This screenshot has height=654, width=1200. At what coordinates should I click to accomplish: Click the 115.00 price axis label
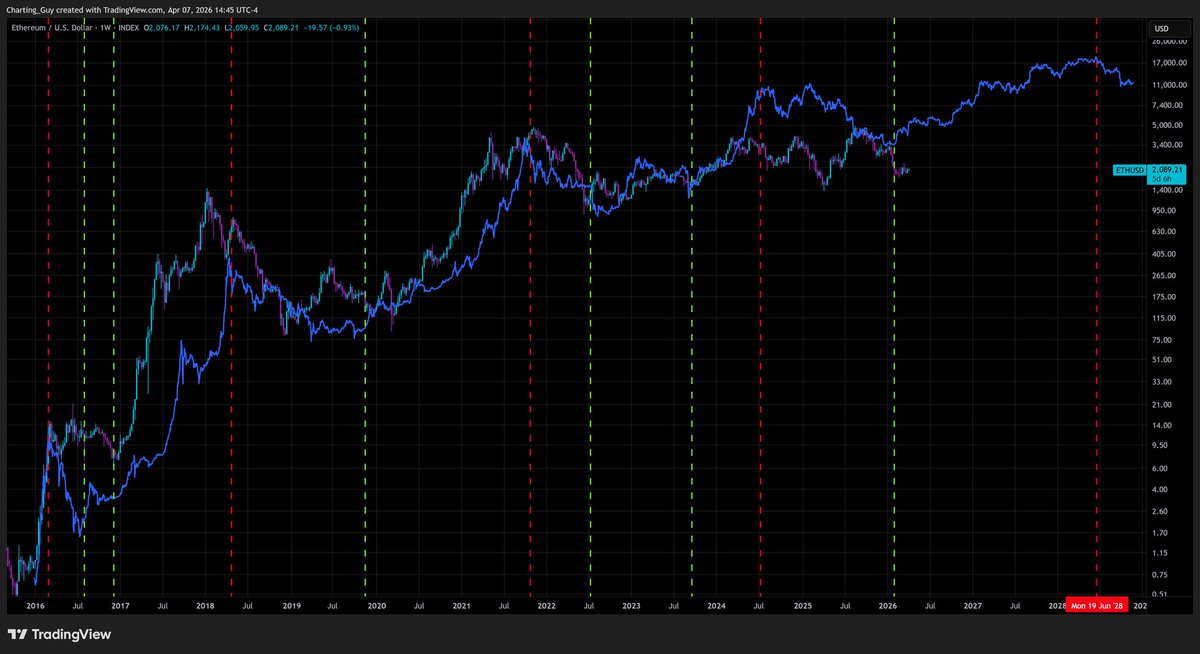pyautogui.click(x=1164, y=318)
